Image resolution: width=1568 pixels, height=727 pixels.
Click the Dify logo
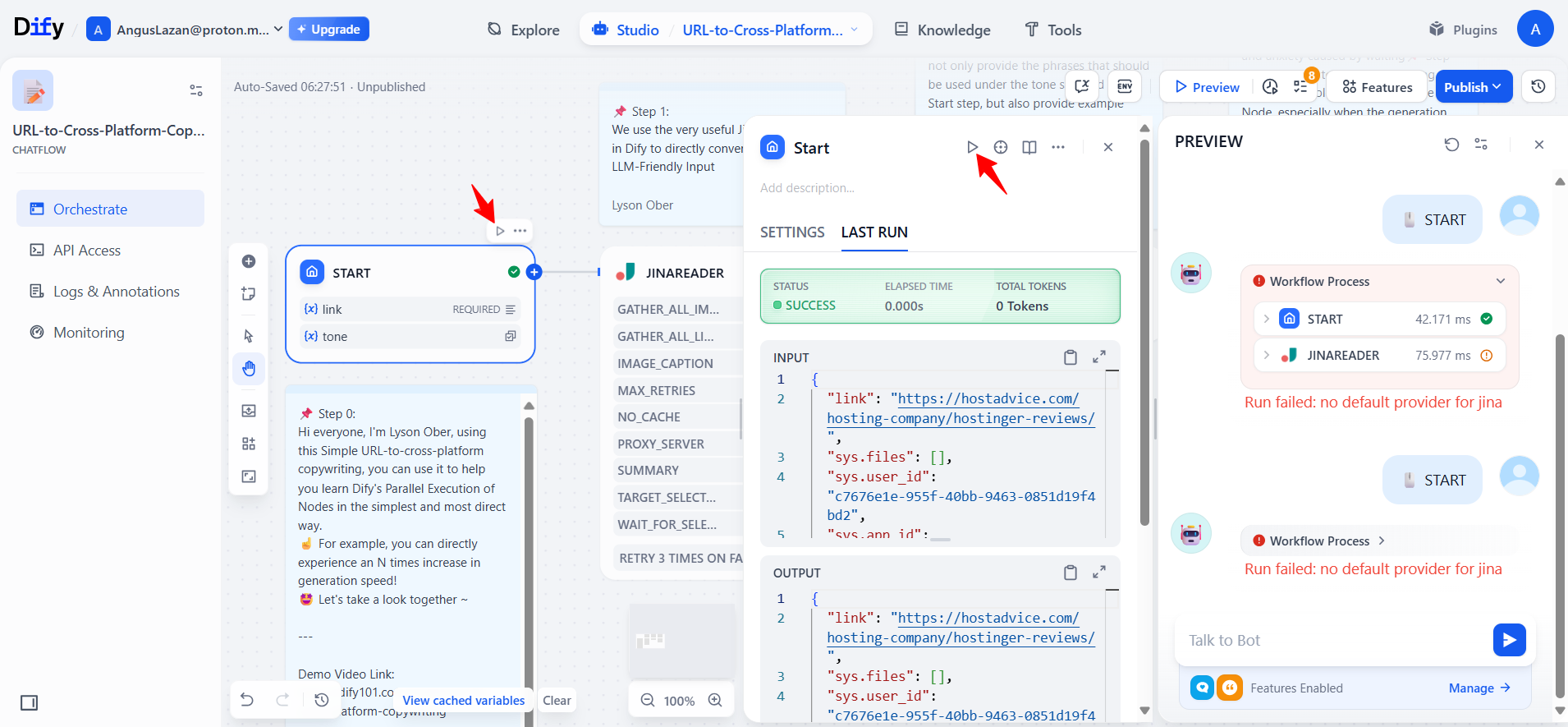[x=39, y=28]
